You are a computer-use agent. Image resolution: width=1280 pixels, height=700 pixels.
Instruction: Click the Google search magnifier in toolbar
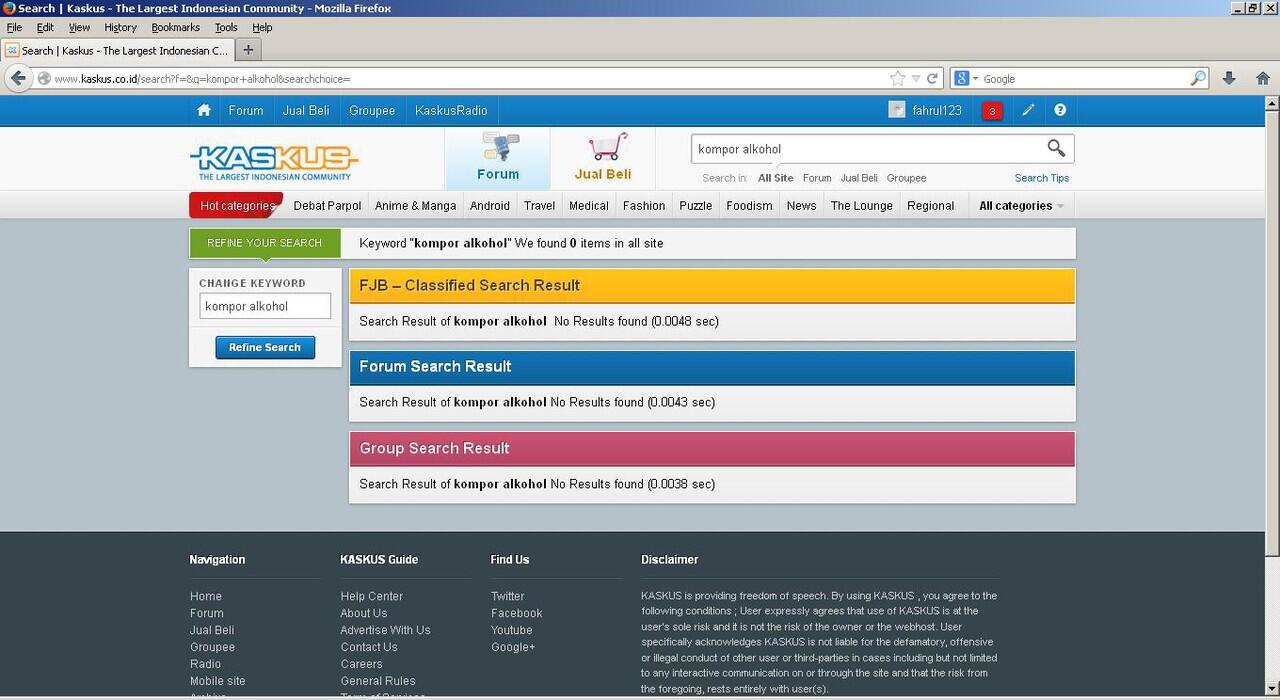coord(1198,78)
